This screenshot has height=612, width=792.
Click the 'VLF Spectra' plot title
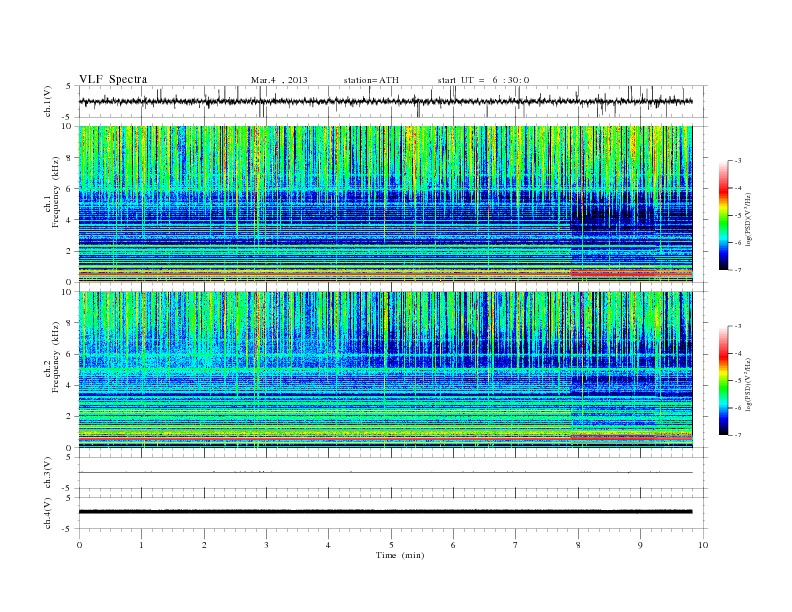[113, 79]
